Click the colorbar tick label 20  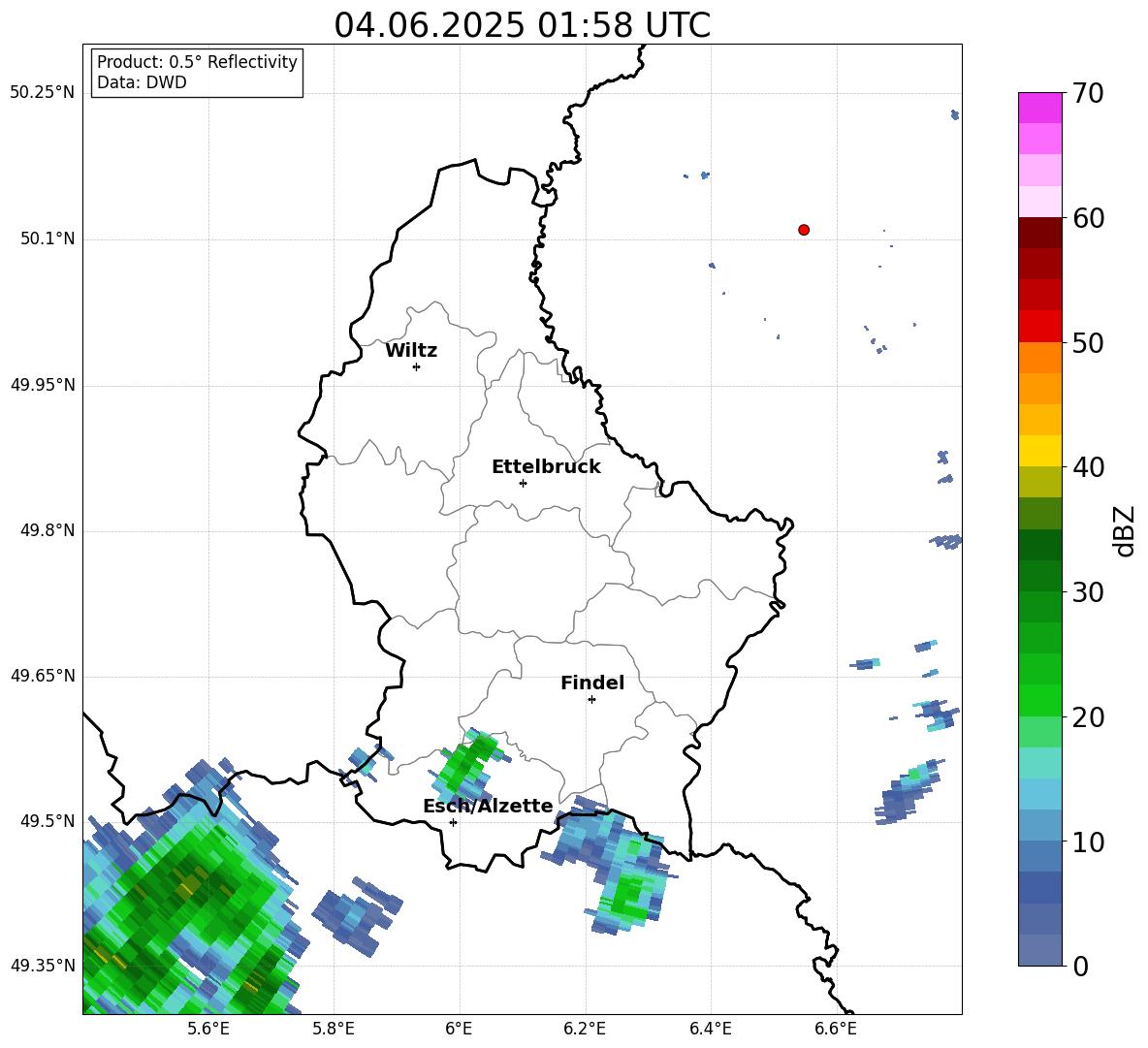(x=1088, y=717)
